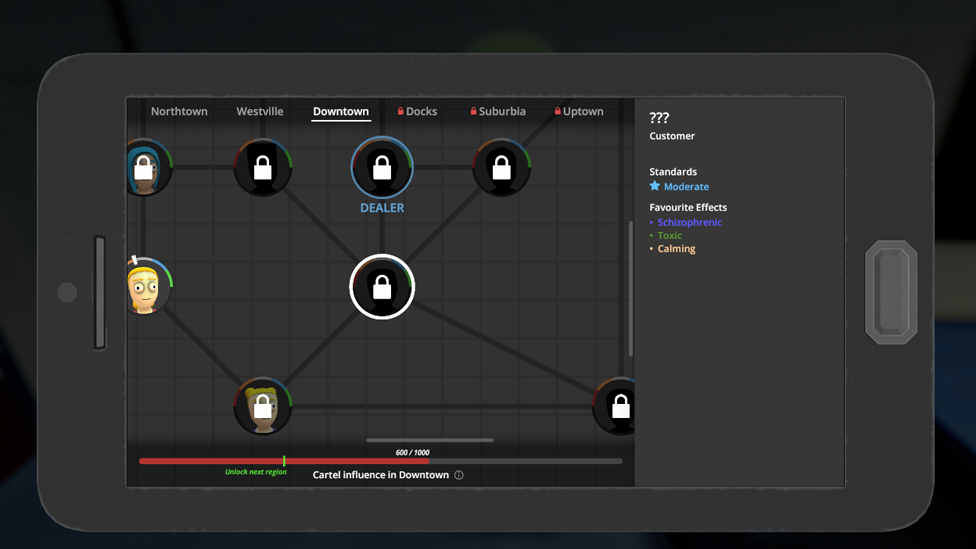Viewport: 976px width, 549px height.
Task: Click the green unlock-next-region marker
Action: [284, 461]
